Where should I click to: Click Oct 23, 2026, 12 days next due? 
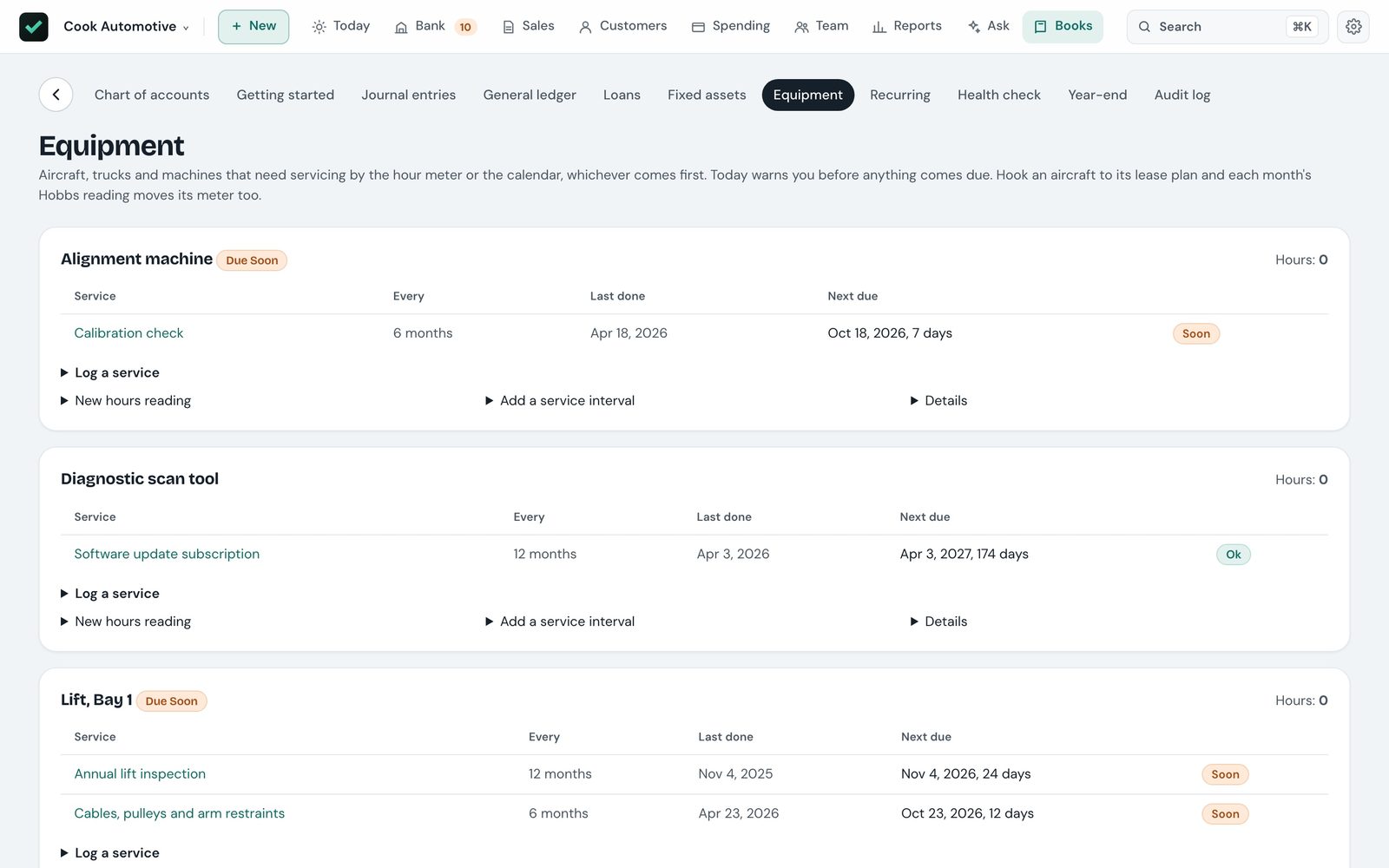(967, 813)
